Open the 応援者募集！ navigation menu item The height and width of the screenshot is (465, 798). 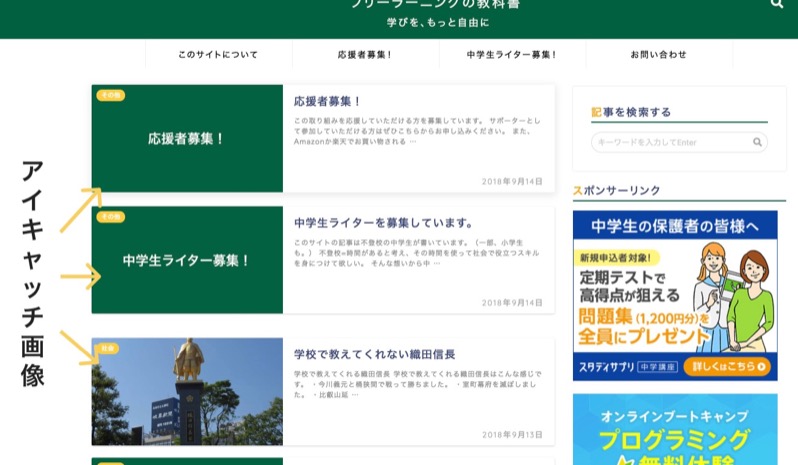tap(365, 54)
